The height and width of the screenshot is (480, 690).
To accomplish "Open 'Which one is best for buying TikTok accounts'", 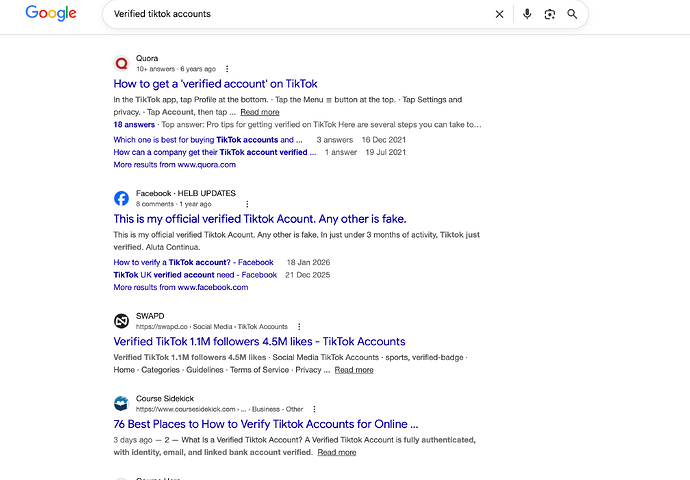I will tap(208, 140).
